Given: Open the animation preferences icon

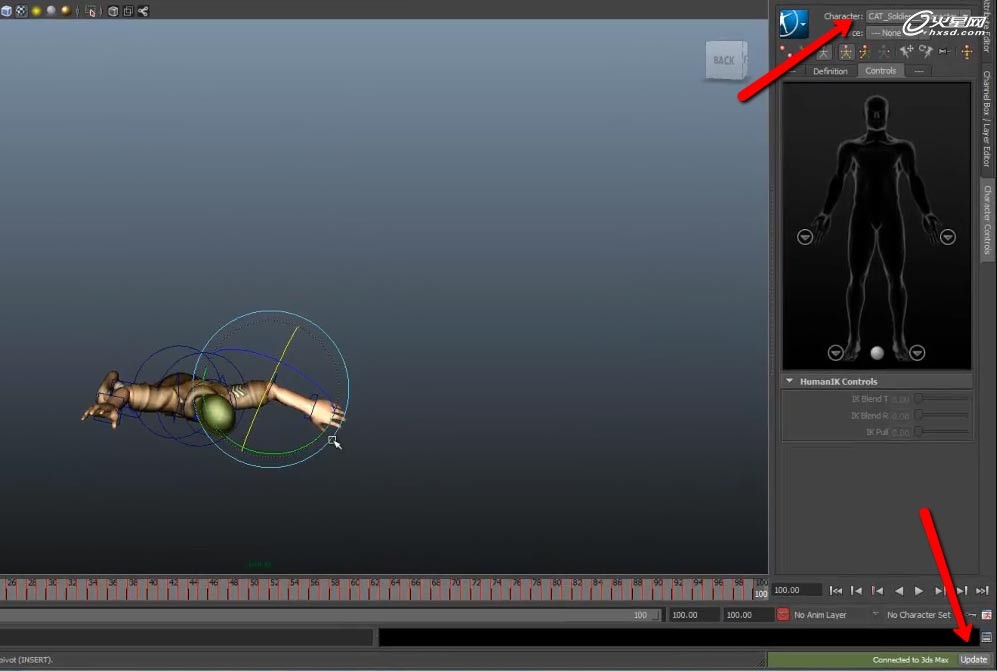Looking at the screenshot, I should pyautogui.click(x=987, y=614).
